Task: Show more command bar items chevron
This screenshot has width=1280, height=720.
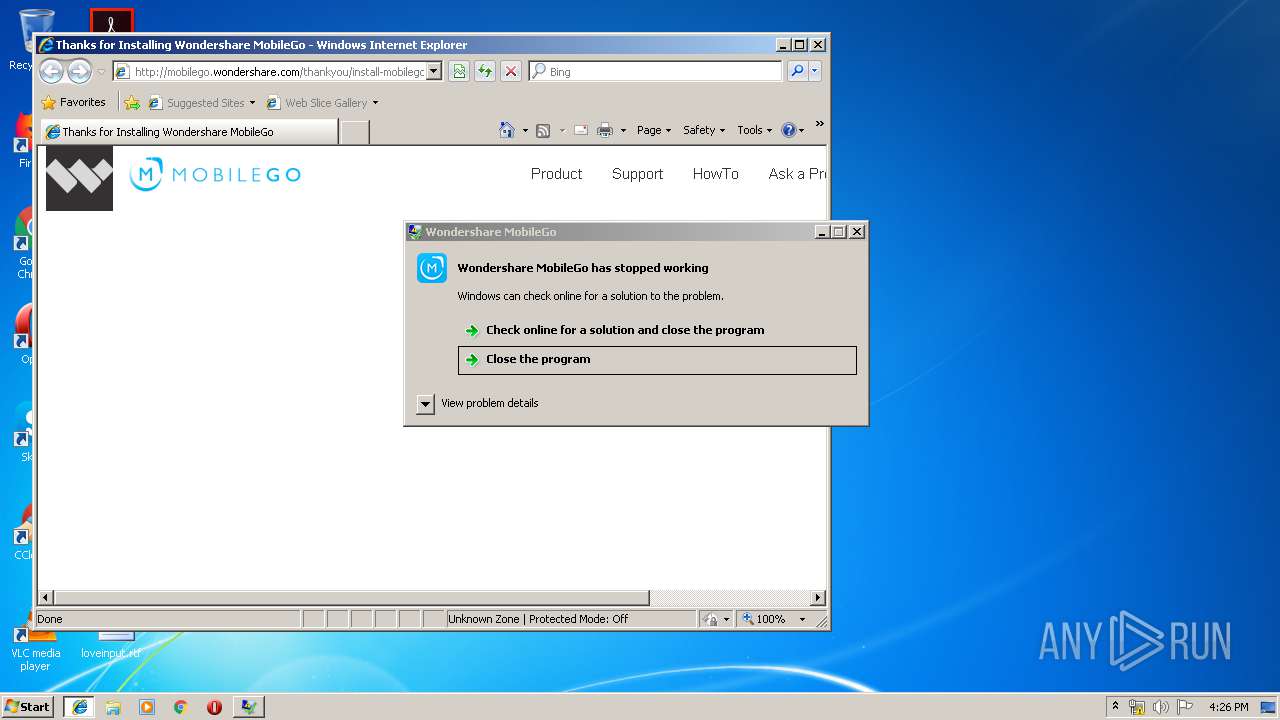Action: tap(819, 125)
